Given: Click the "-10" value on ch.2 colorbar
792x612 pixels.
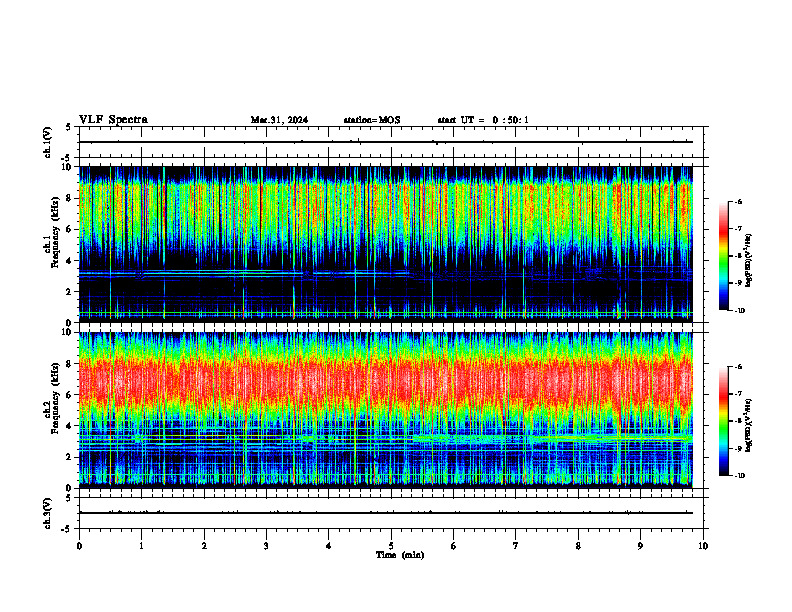Looking at the screenshot, I should coord(739,476).
